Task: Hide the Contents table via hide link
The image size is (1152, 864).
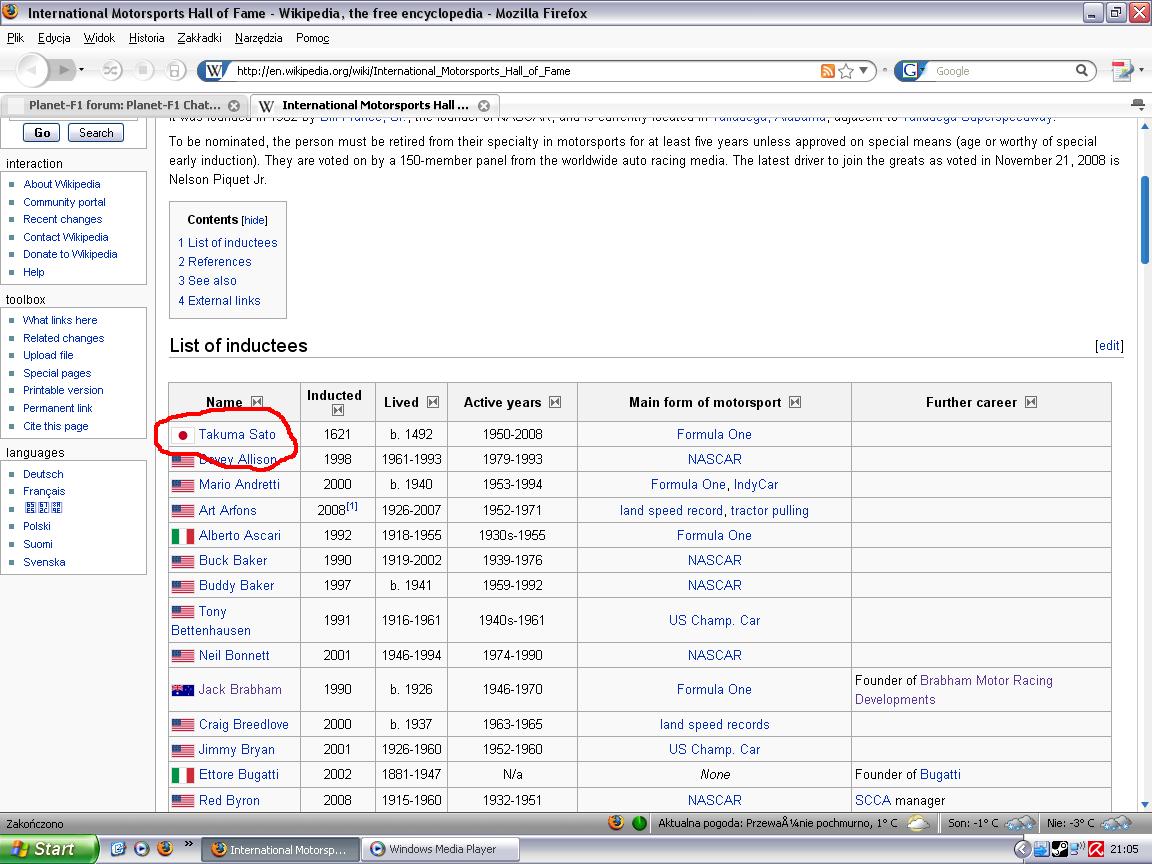Action: point(255,220)
